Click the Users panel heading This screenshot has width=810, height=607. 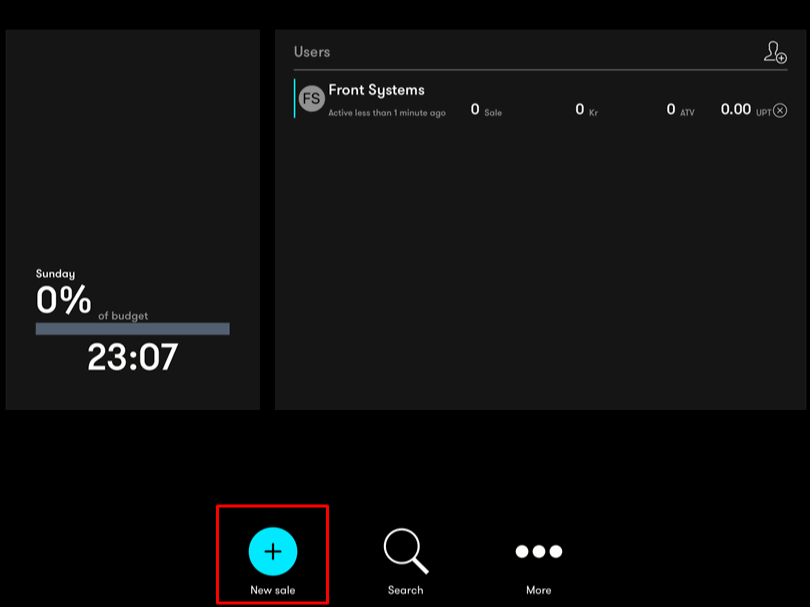[312, 52]
